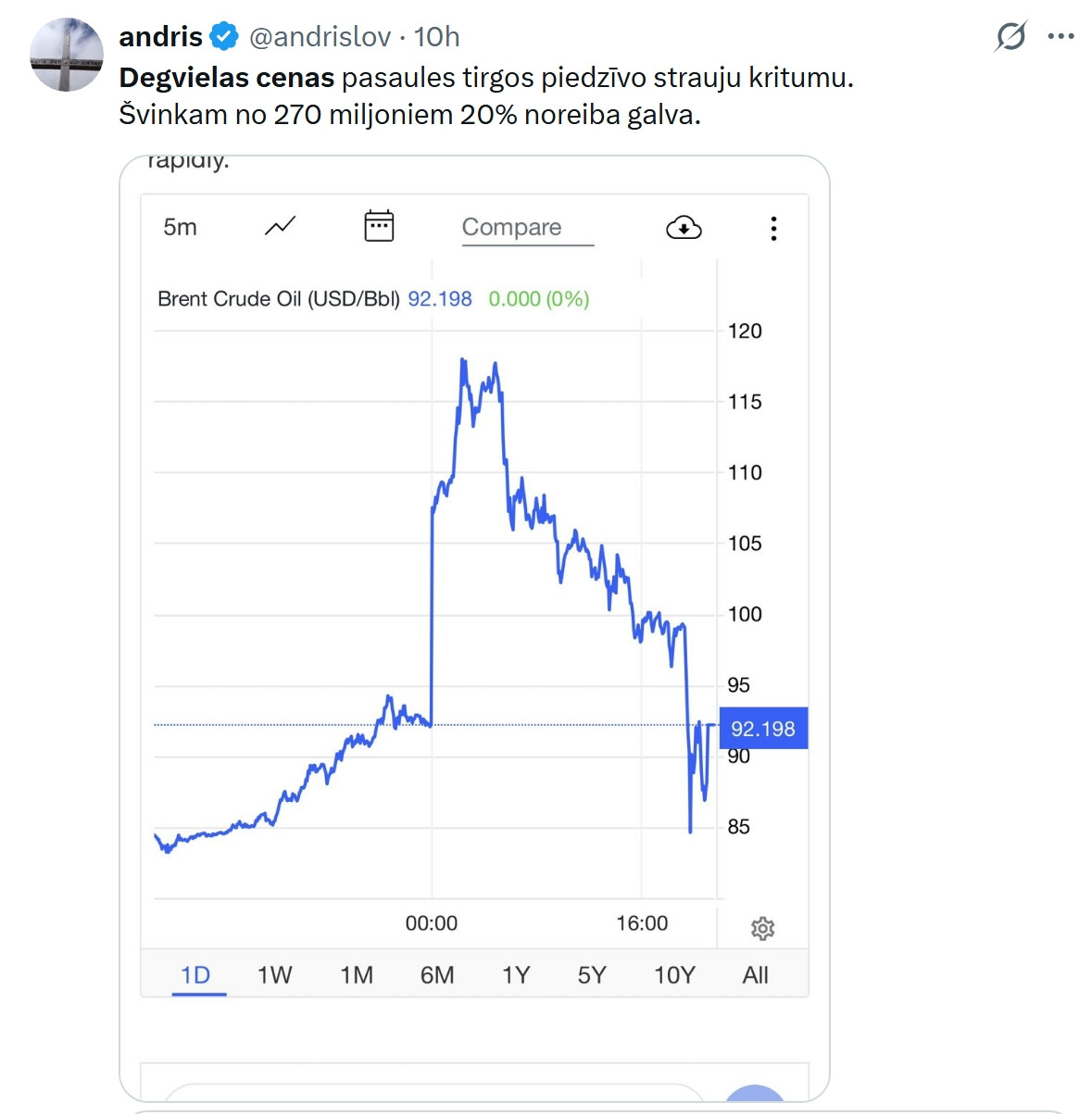Choose the 10Y time range
This screenshot has width=1092, height=1114.
point(674,975)
